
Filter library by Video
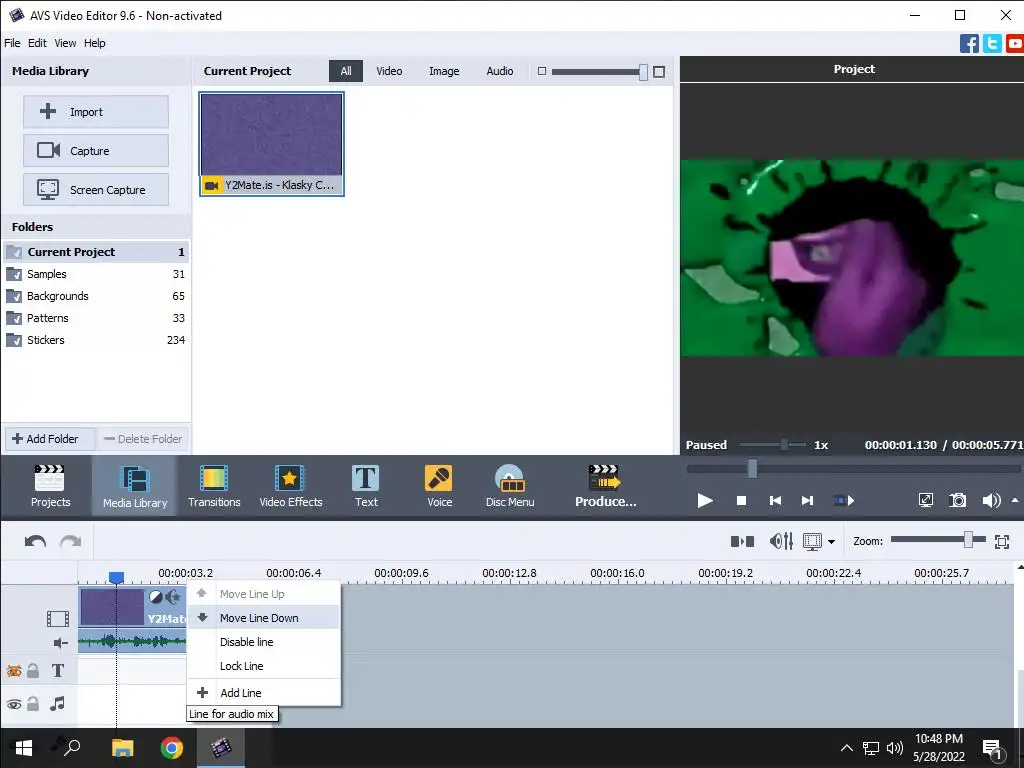click(389, 71)
